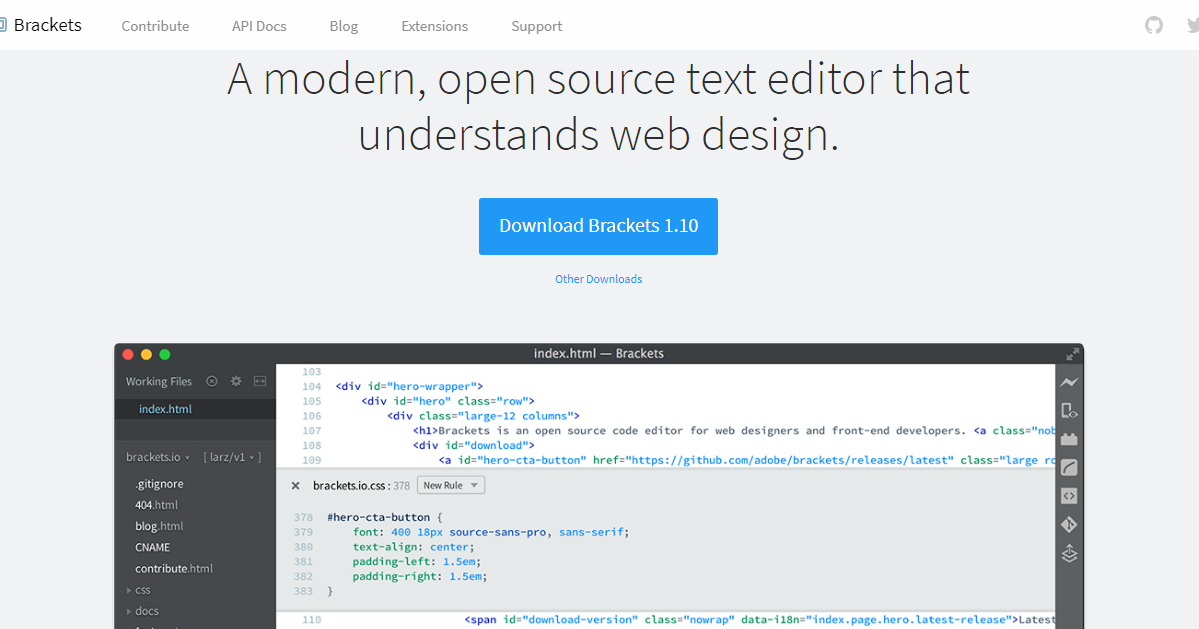
Task: Click the main headline text
Action: 599,107
